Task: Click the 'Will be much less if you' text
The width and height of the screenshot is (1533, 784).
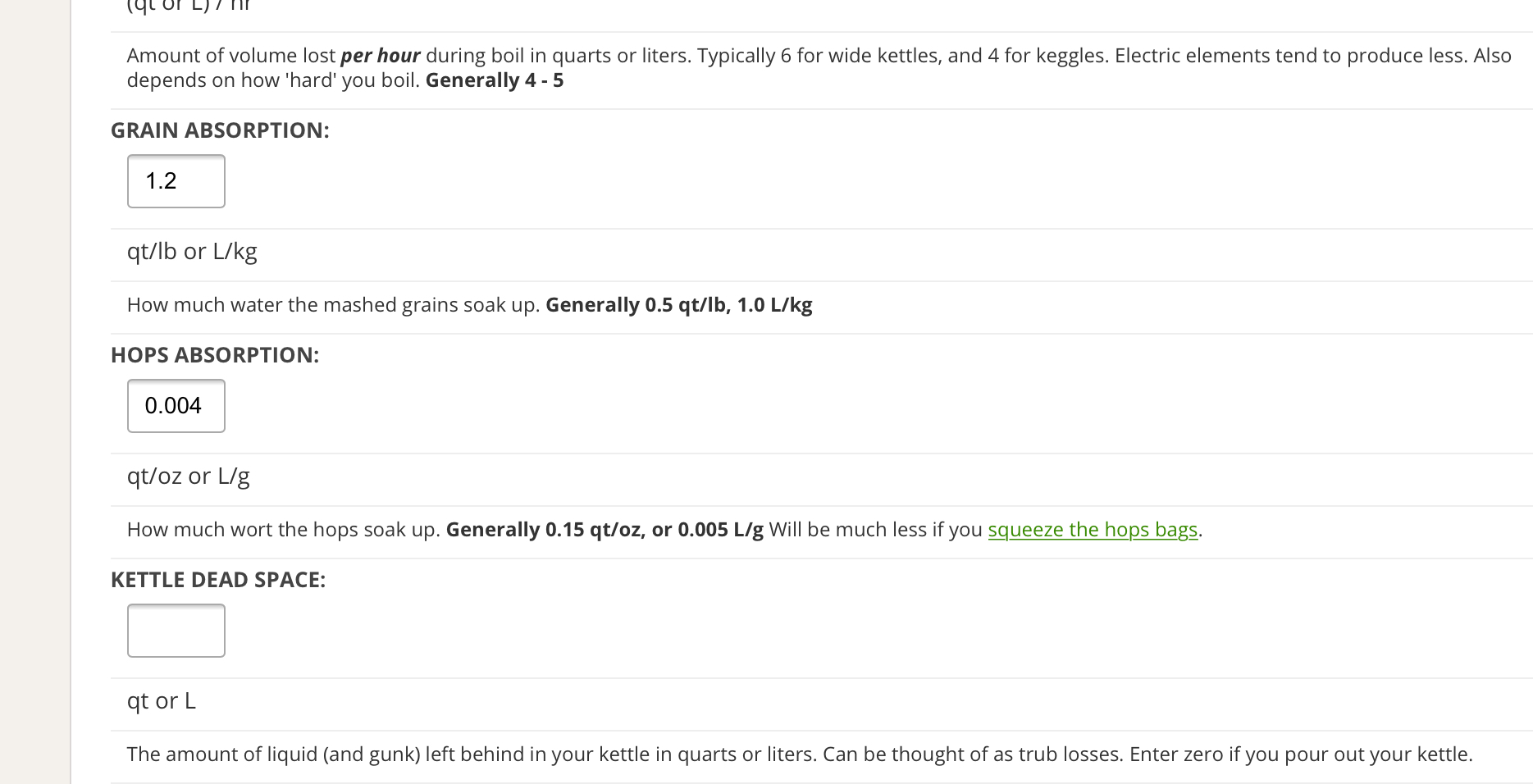Action: pos(875,530)
